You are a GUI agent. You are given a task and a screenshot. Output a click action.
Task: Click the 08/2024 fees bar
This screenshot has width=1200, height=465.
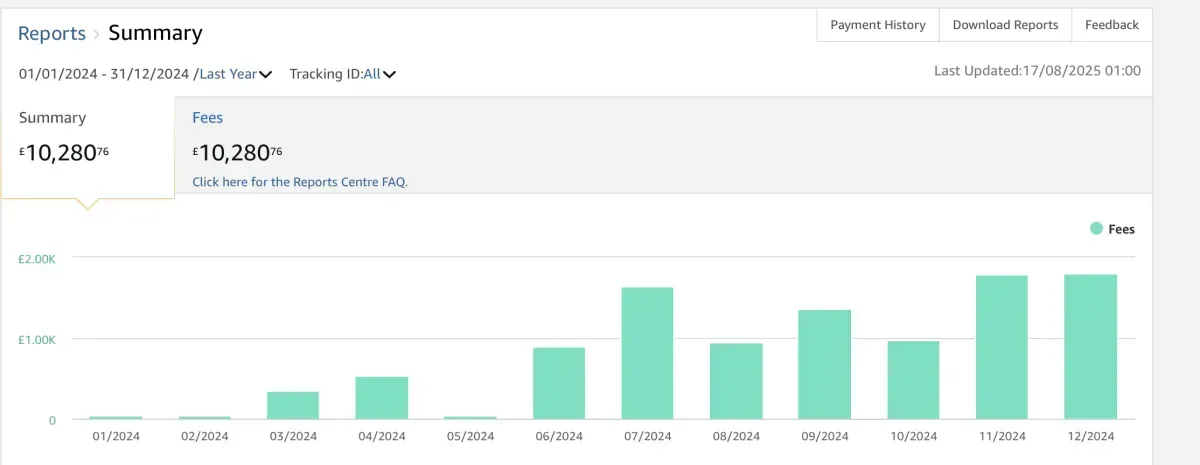[736, 381]
